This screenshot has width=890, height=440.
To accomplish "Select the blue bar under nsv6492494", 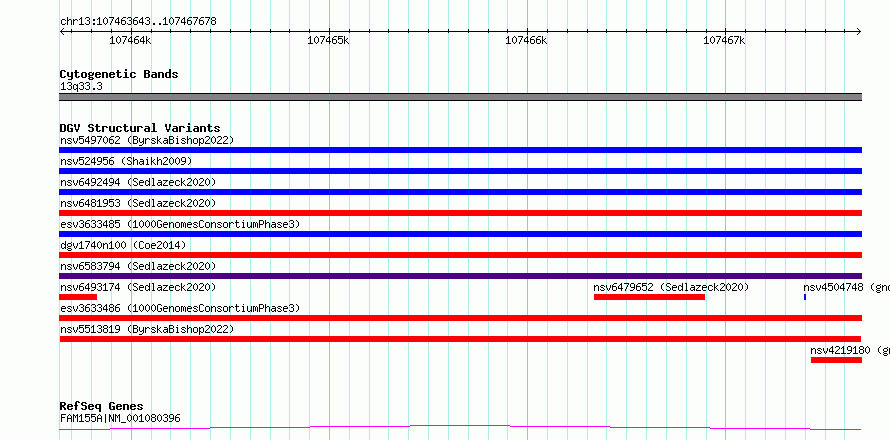I will point(460,192).
